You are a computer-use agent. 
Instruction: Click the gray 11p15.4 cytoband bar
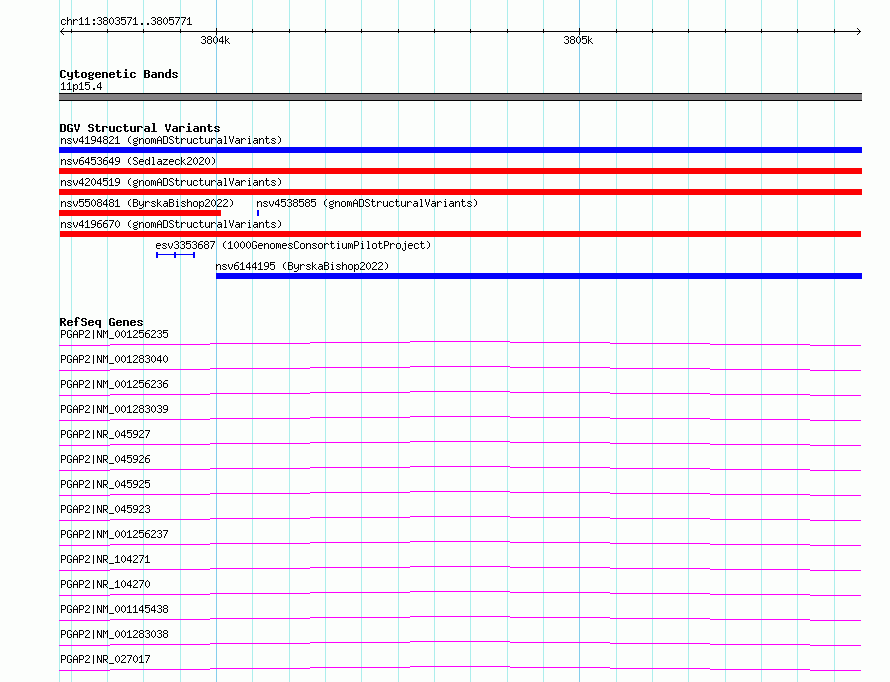(460, 97)
